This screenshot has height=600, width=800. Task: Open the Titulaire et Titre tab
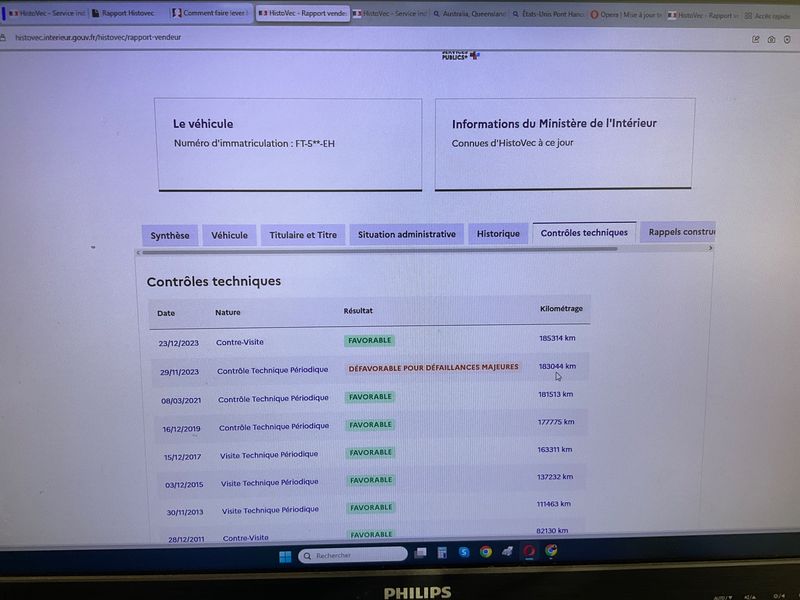click(x=303, y=235)
